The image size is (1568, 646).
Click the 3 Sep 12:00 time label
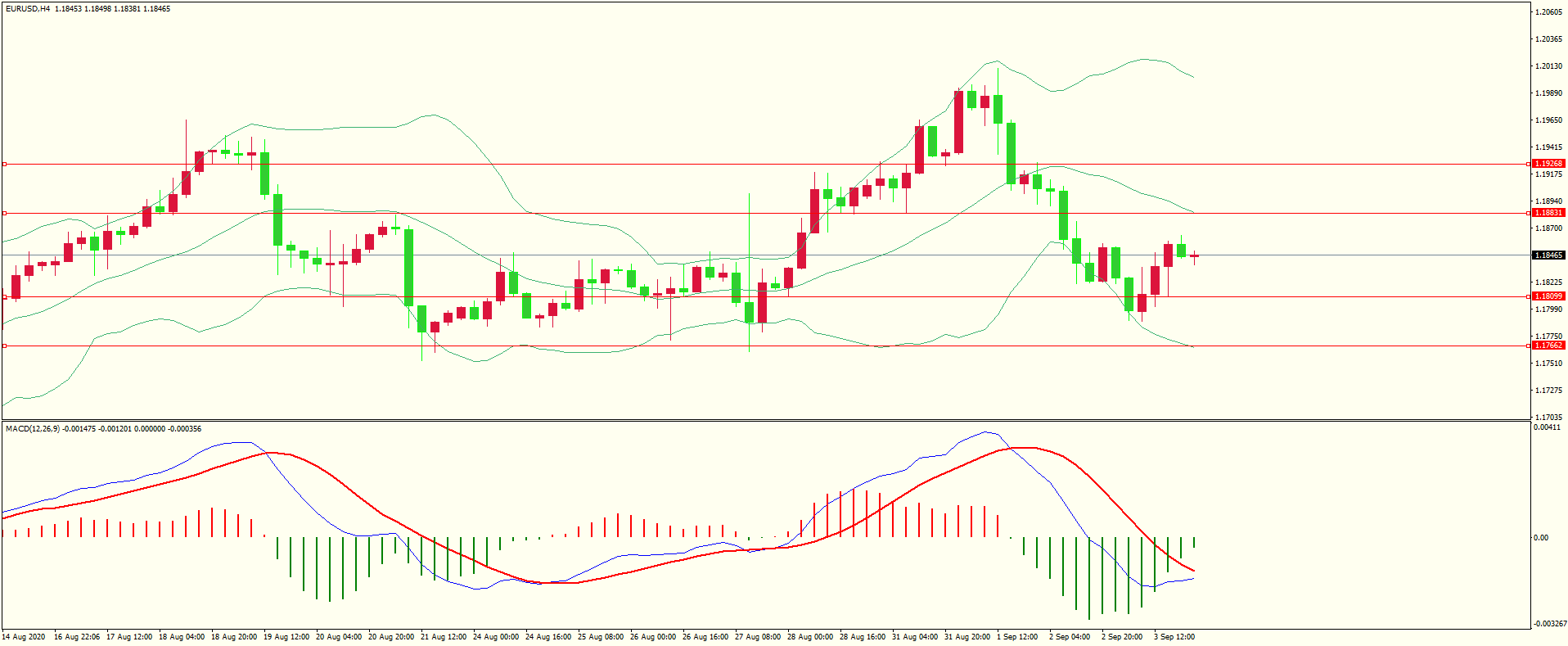pos(1174,637)
